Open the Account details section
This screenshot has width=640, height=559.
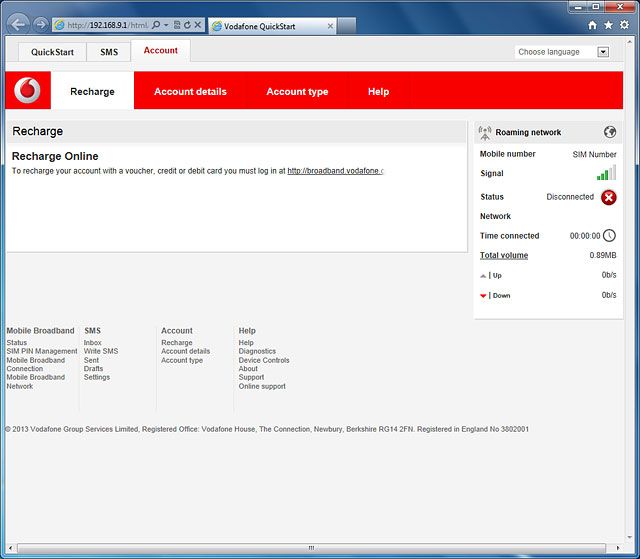click(x=190, y=91)
